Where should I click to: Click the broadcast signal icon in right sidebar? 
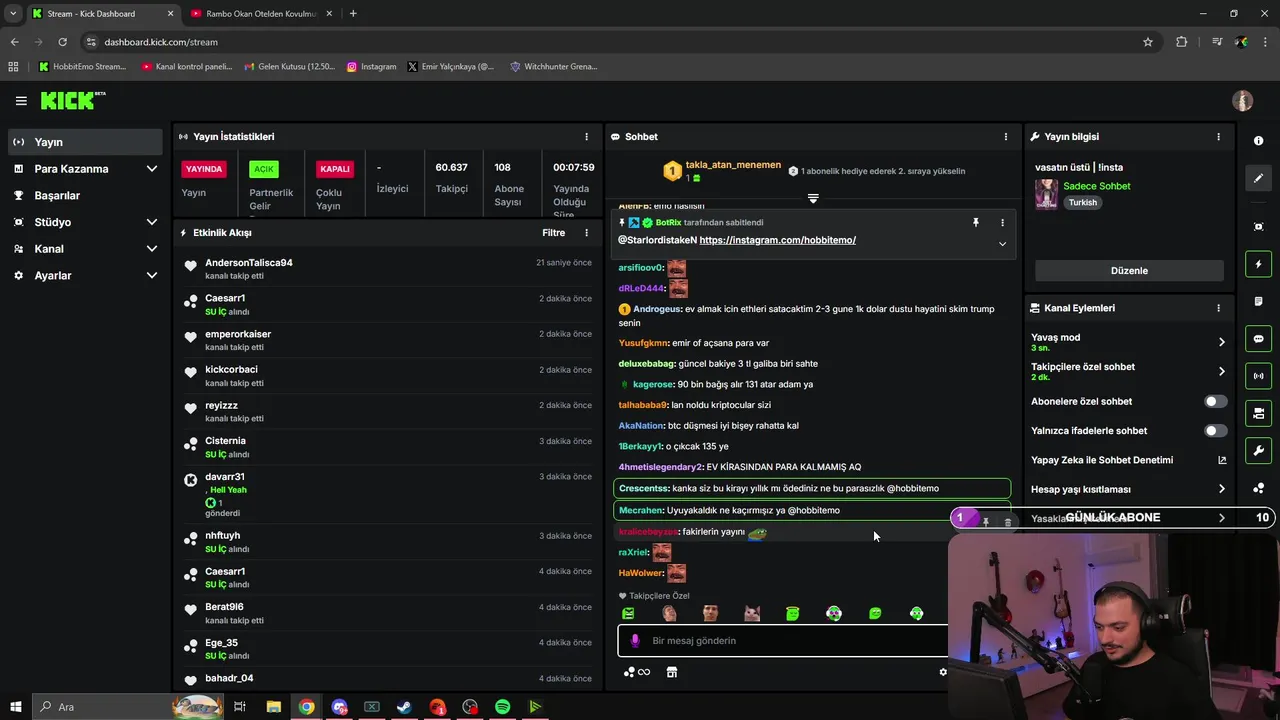point(1259,376)
